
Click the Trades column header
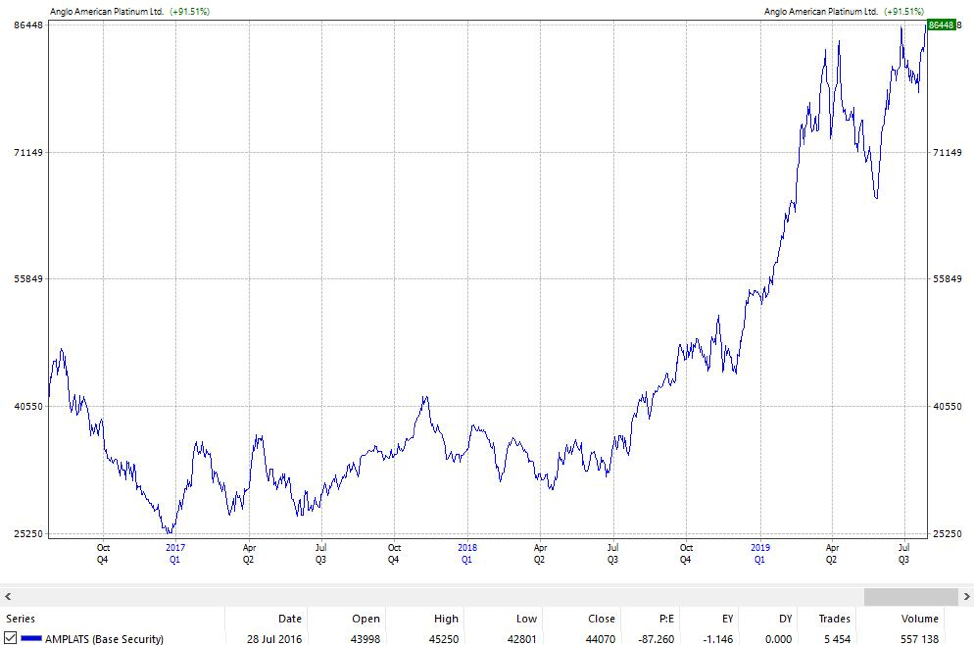coord(833,619)
